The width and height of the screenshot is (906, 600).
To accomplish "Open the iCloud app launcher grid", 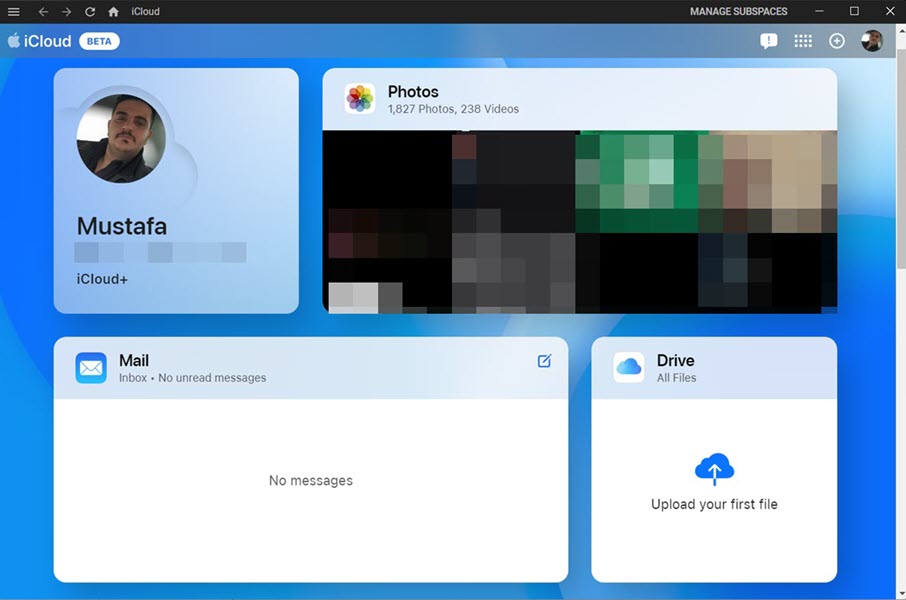I will coord(803,41).
